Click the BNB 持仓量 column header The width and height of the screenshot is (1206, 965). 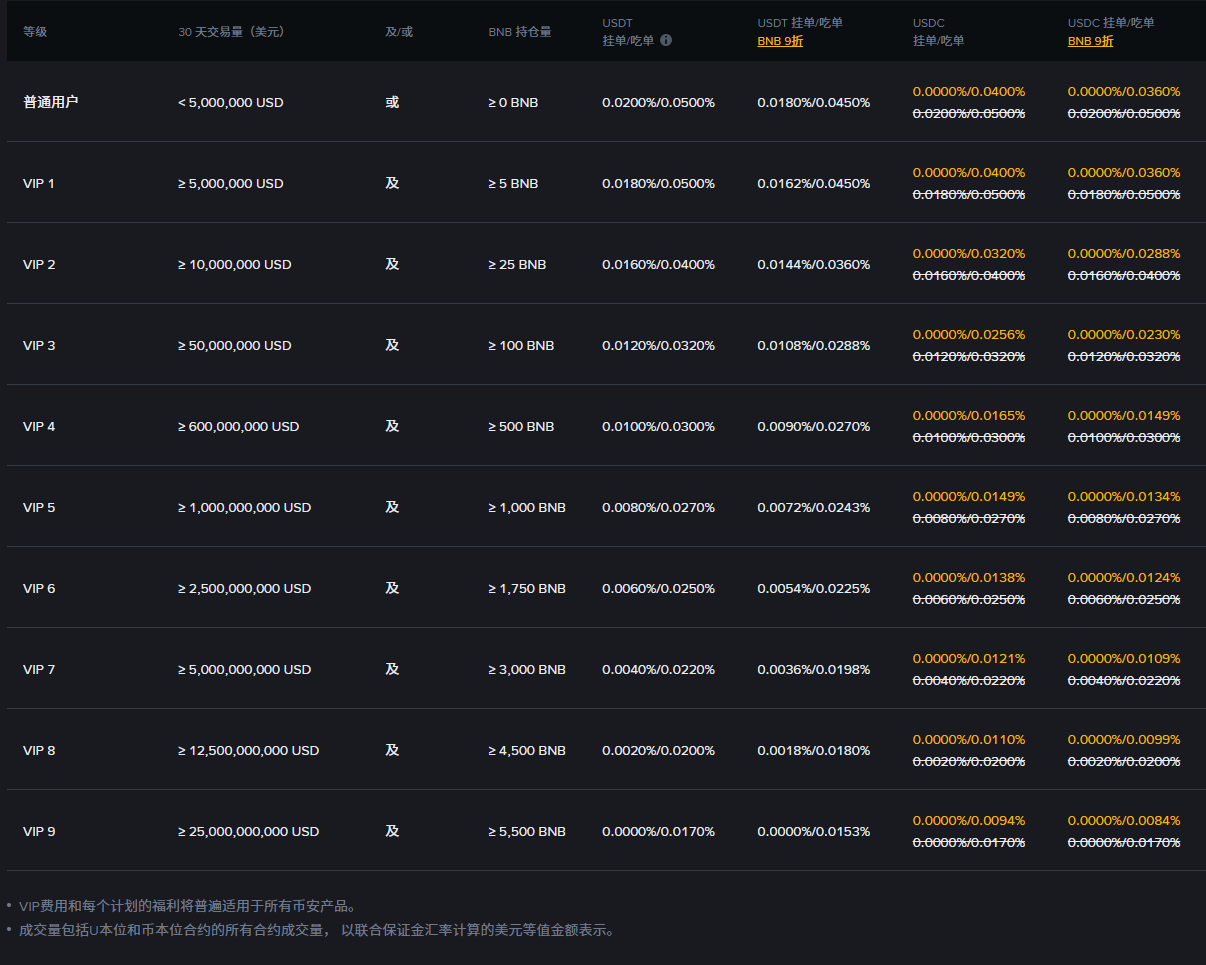[x=520, y=31]
